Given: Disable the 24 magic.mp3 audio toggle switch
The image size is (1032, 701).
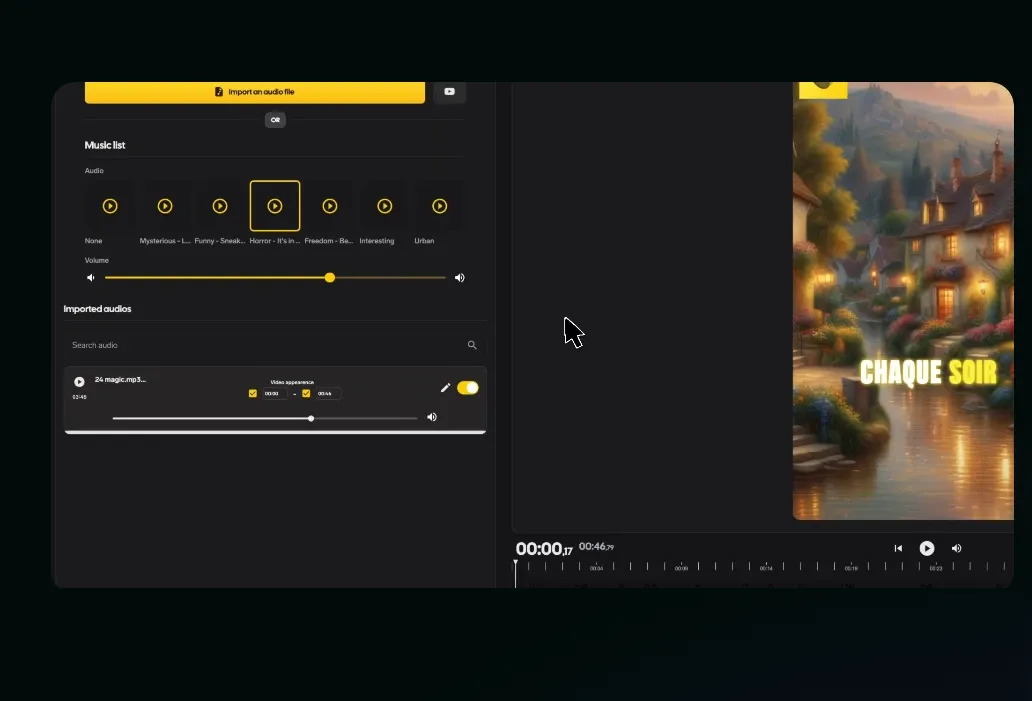Looking at the screenshot, I should point(468,388).
